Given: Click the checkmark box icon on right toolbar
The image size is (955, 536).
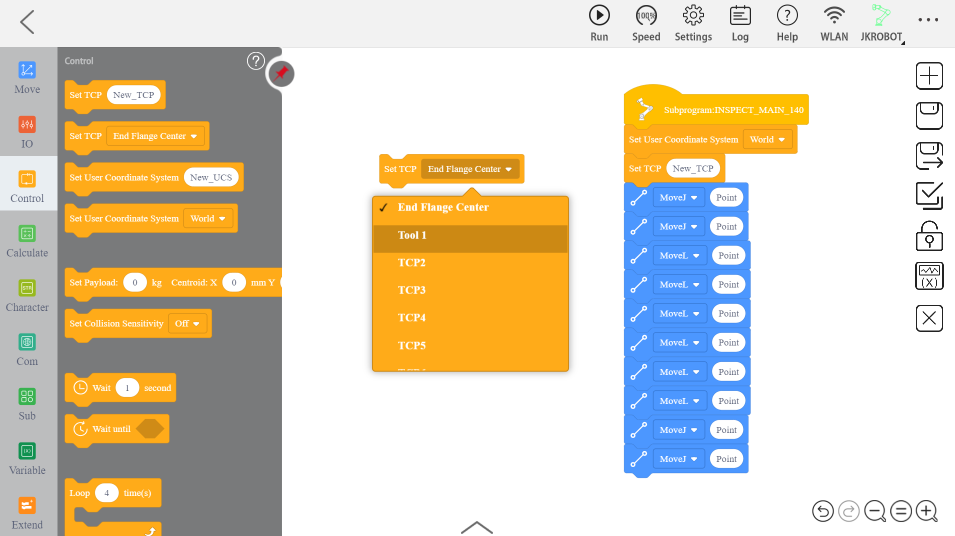Looking at the screenshot, I should [x=930, y=196].
